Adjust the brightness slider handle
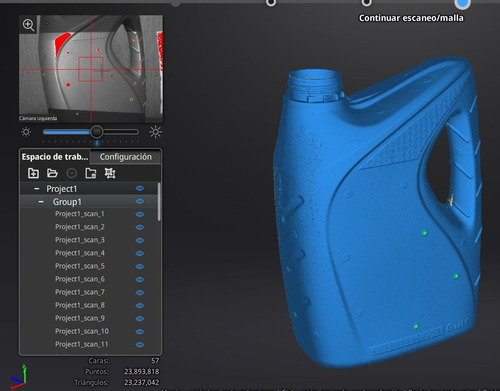 (97, 132)
